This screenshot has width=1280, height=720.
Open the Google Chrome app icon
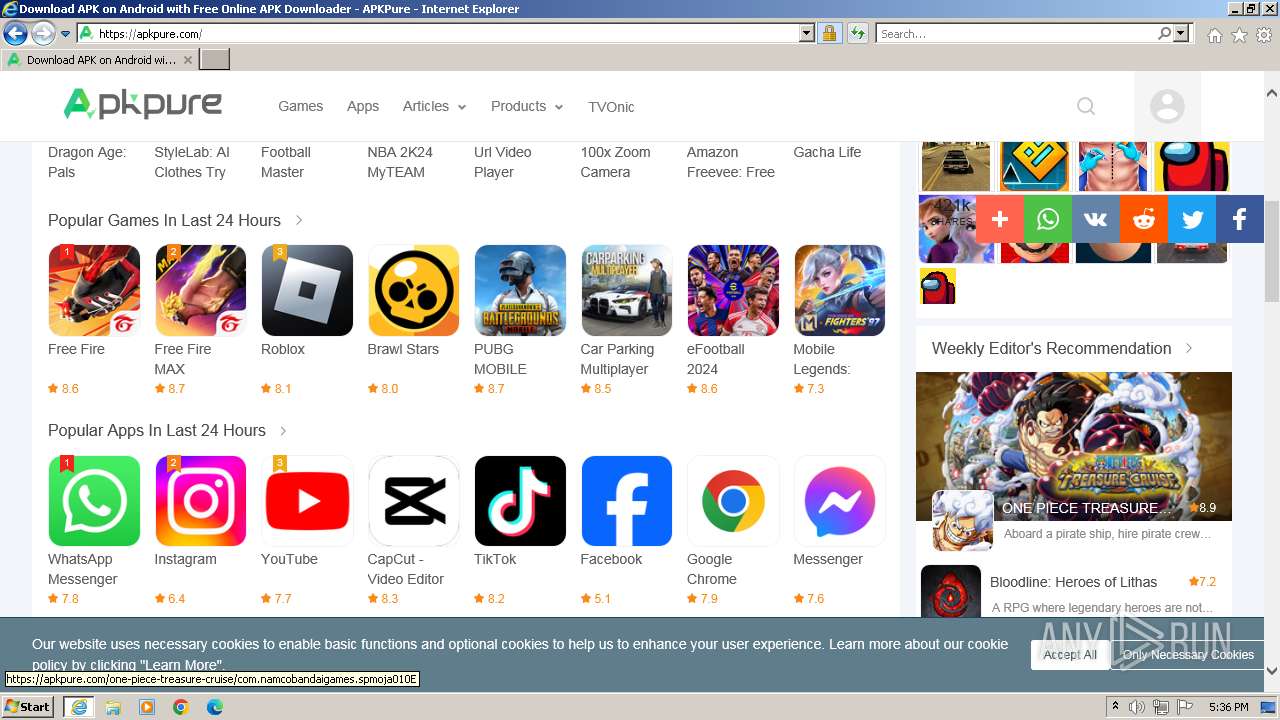(x=733, y=501)
